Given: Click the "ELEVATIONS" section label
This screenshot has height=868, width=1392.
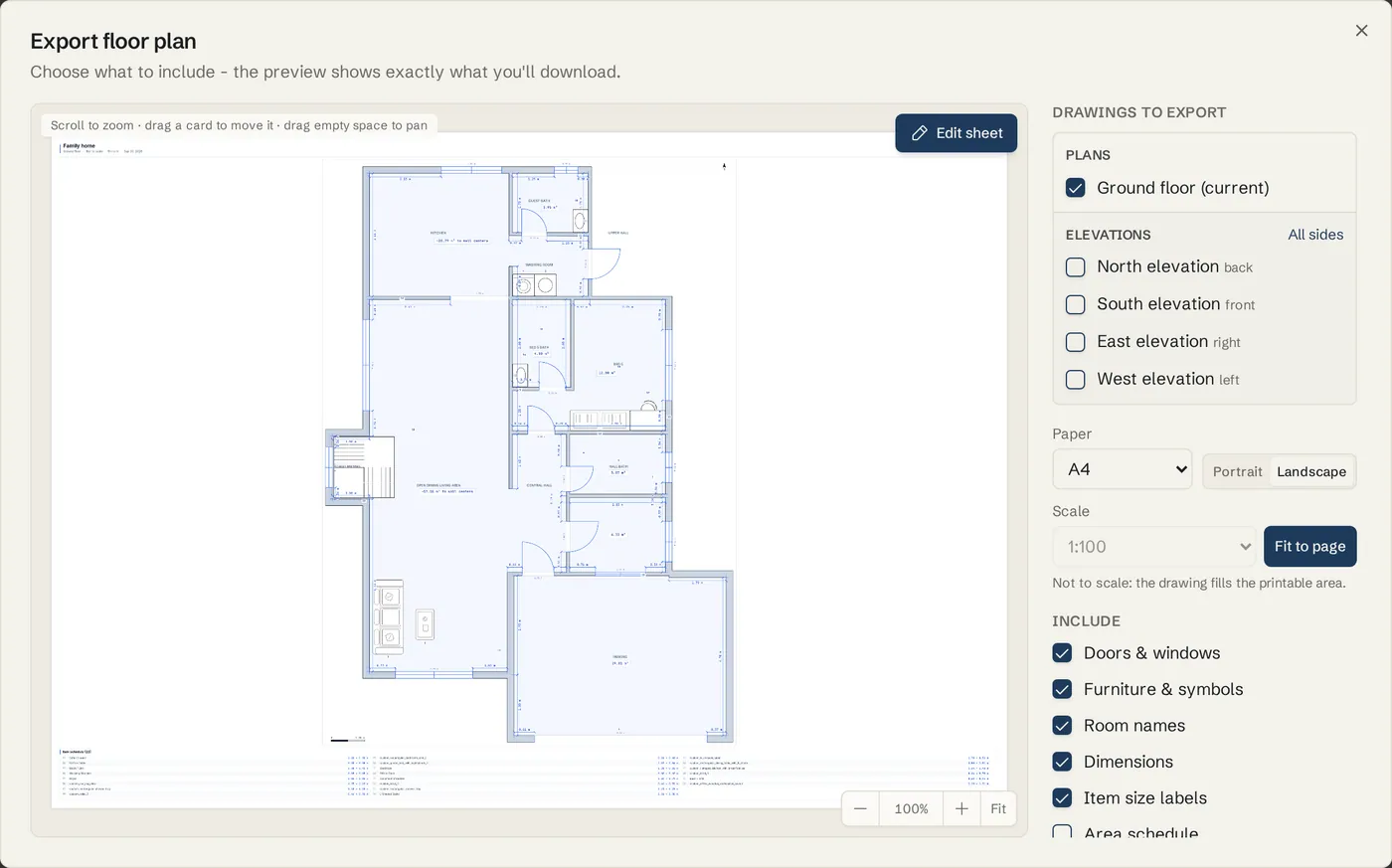Looking at the screenshot, I should pos(1108,235).
